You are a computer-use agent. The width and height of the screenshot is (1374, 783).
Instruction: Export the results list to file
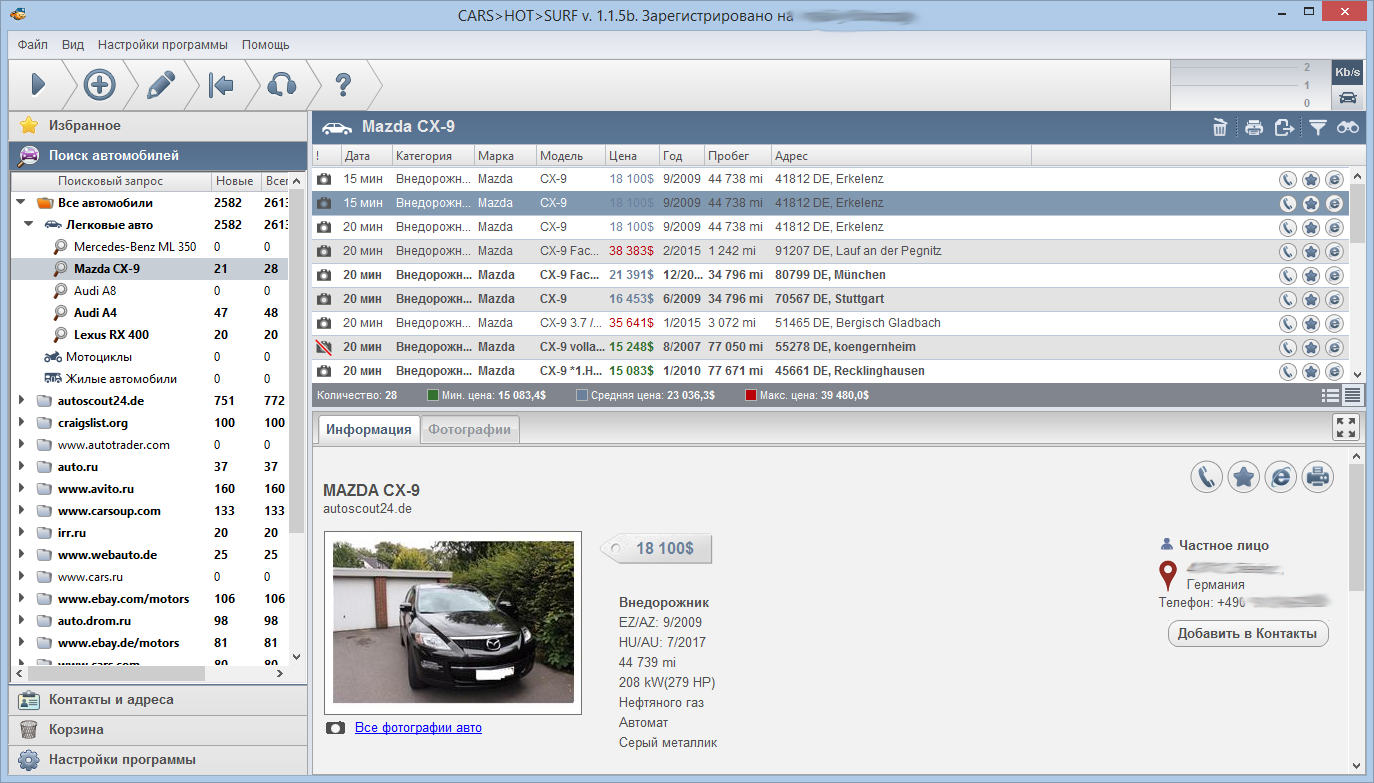pos(1285,127)
